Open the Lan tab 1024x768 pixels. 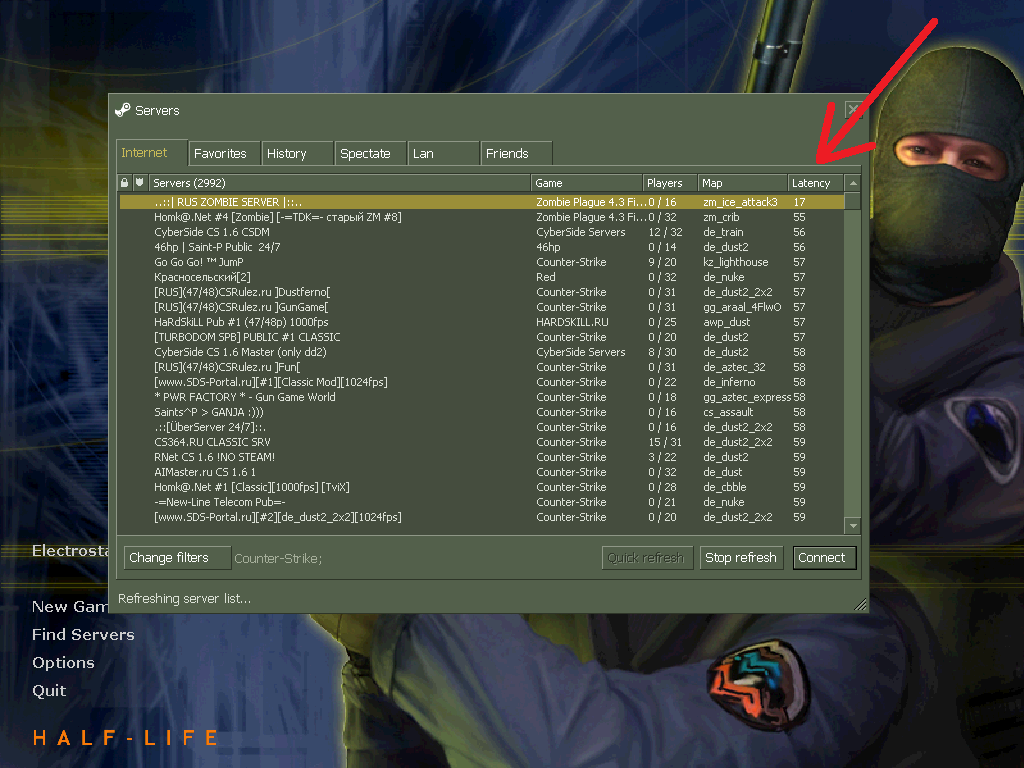(x=444, y=153)
